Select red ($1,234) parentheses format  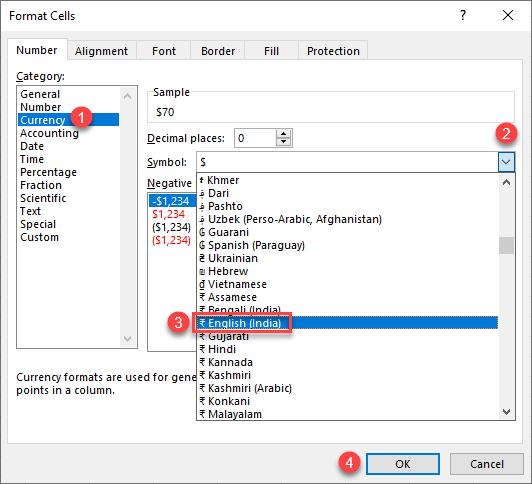tap(172, 240)
